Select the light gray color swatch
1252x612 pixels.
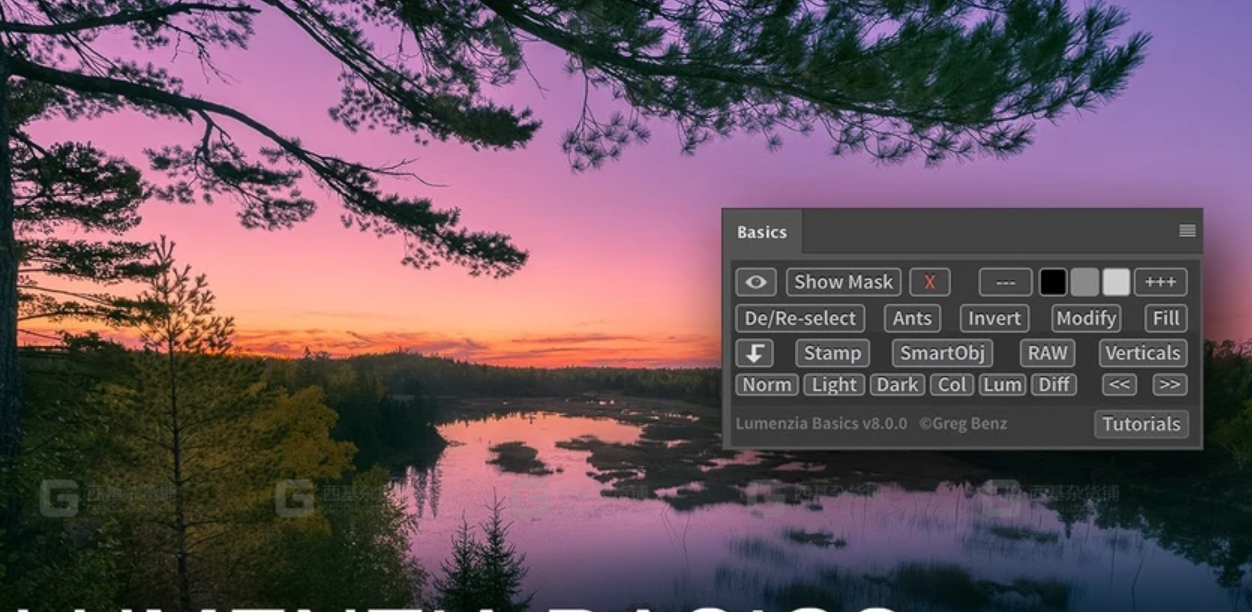1116,282
